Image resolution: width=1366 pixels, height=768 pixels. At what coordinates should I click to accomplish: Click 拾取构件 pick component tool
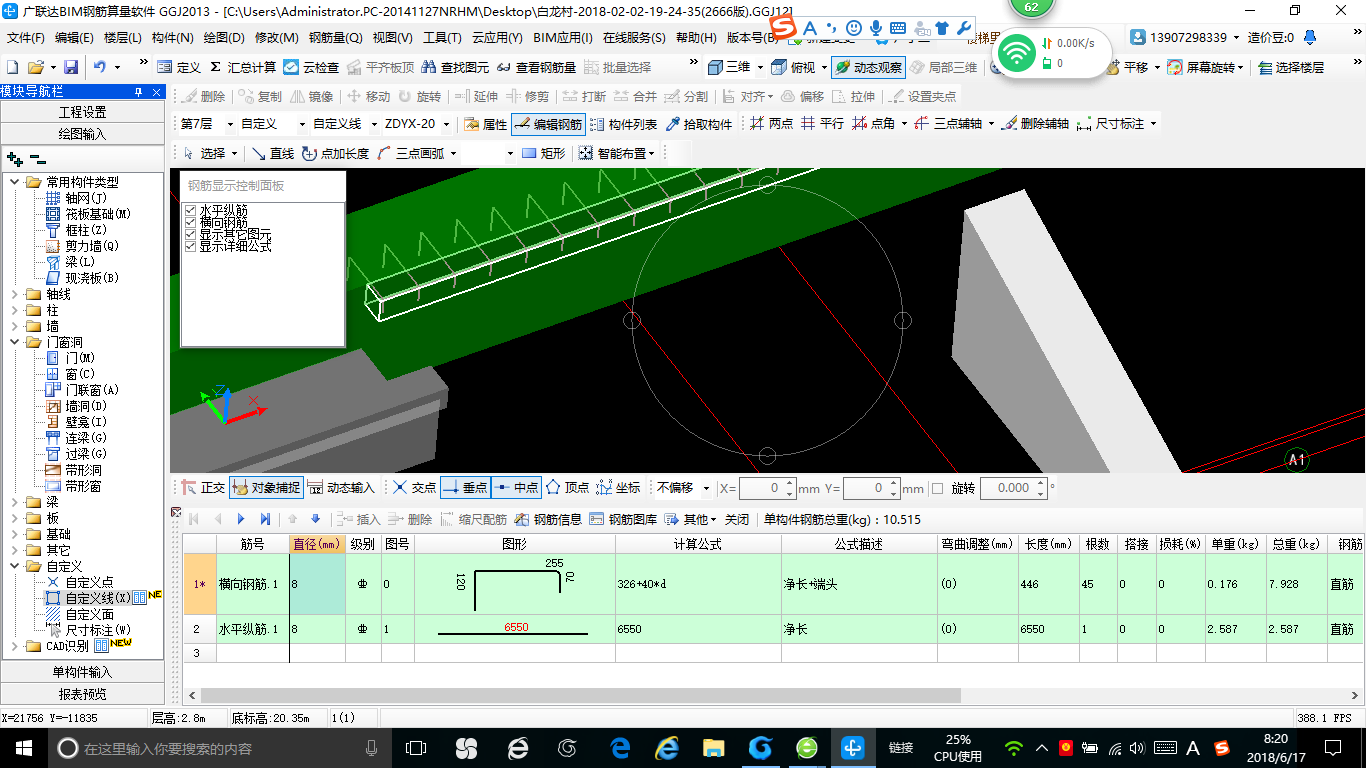[x=697, y=124]
